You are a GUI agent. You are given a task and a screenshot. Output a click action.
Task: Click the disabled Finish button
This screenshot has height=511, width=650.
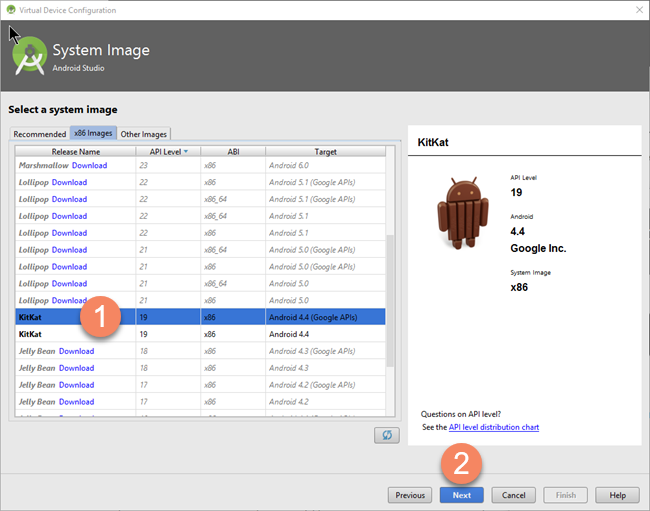pyautogui.click(x=565, y=495)
